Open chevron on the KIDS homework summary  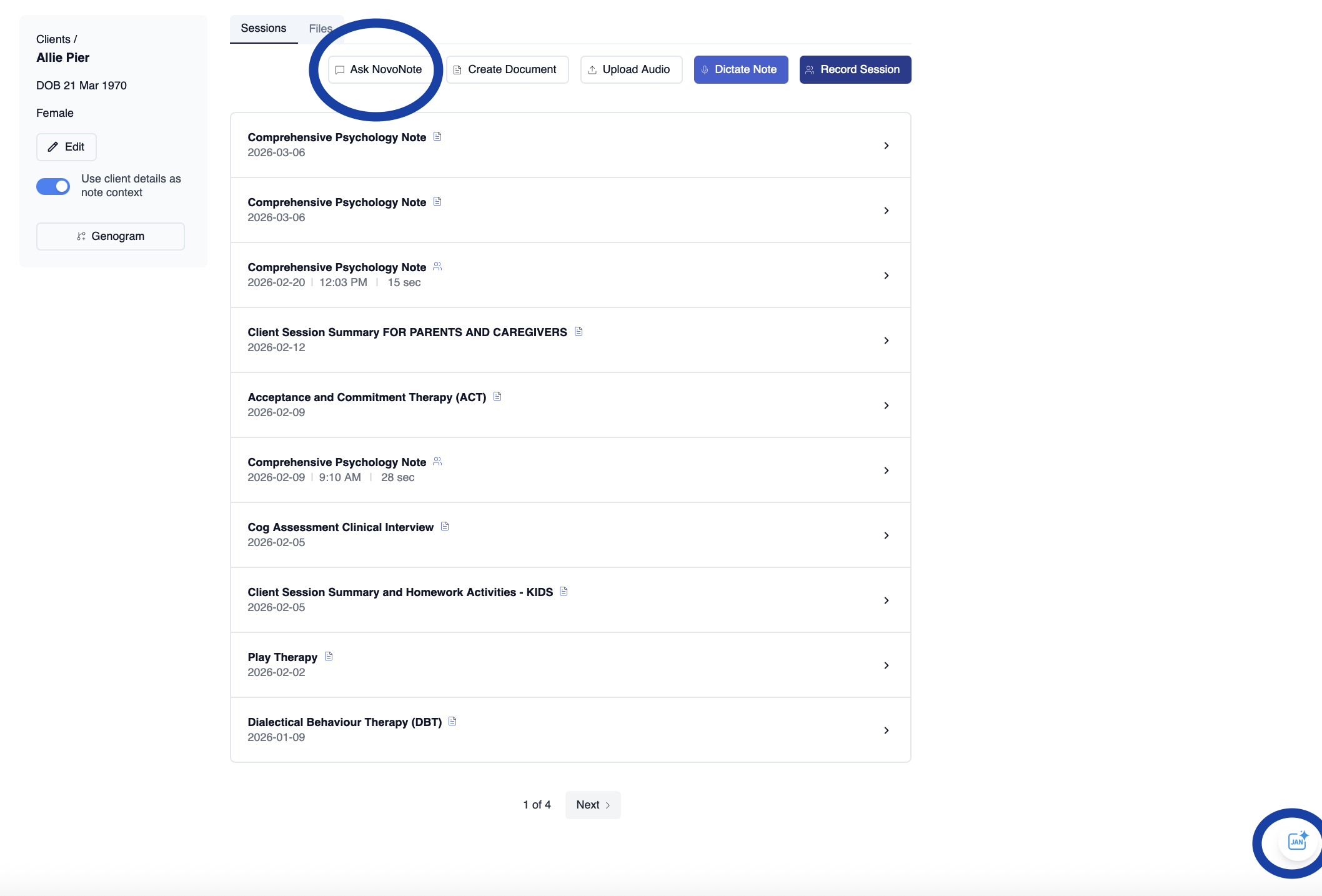click(886, 600)
